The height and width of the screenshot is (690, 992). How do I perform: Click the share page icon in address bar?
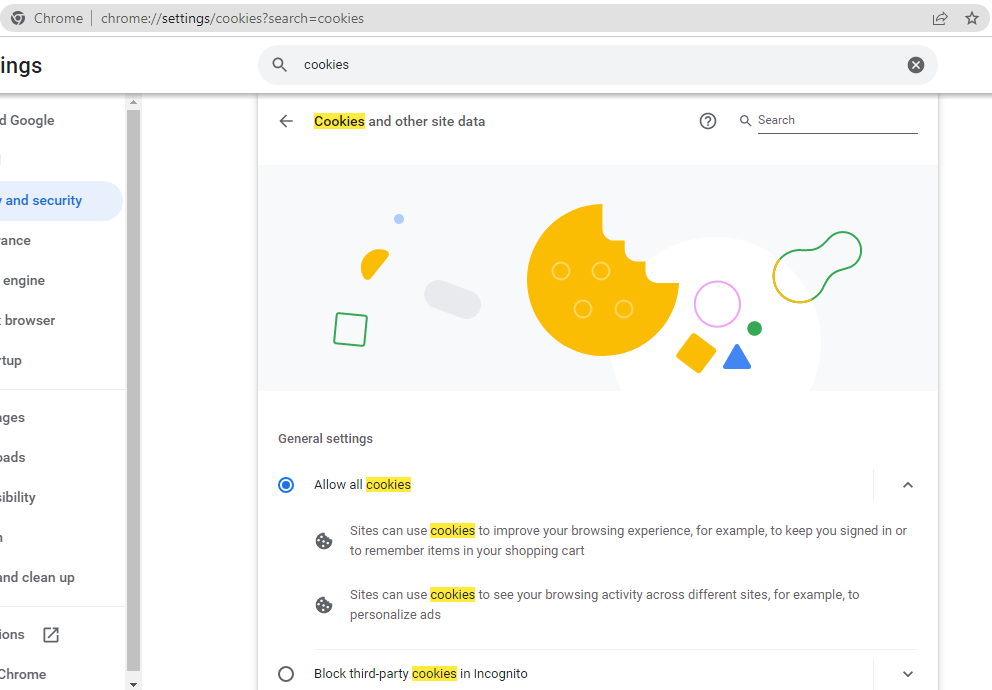point(940,18)
